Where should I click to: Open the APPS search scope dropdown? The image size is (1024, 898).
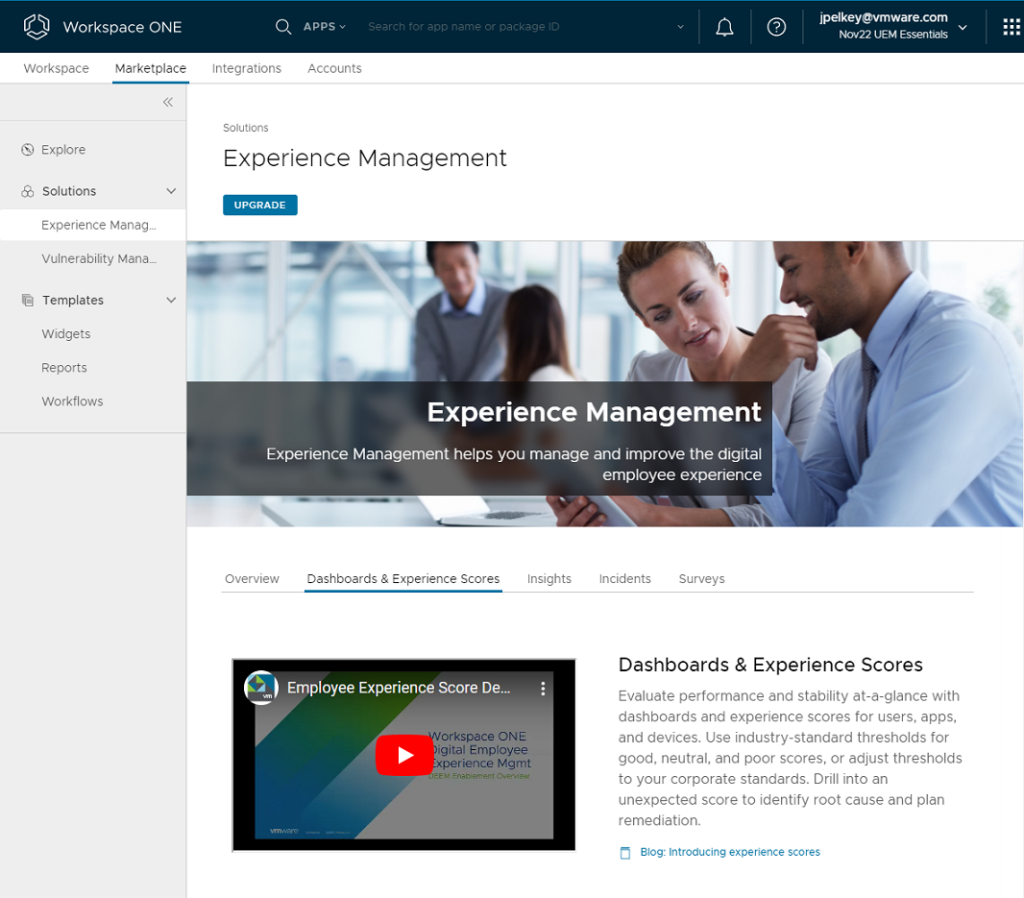tap(324, 27)
